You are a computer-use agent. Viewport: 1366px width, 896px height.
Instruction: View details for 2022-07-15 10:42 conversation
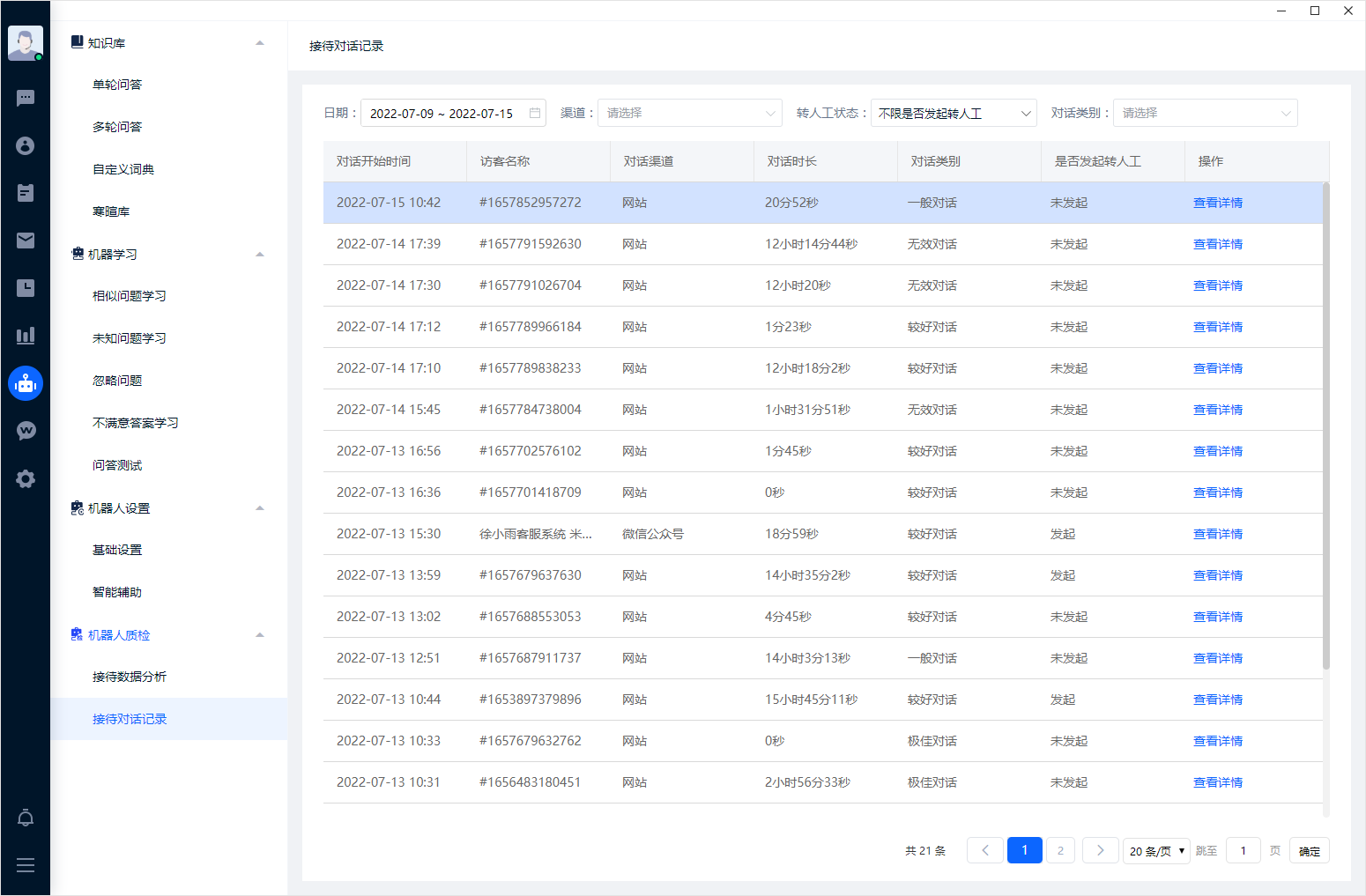[x=1218, y=203]
